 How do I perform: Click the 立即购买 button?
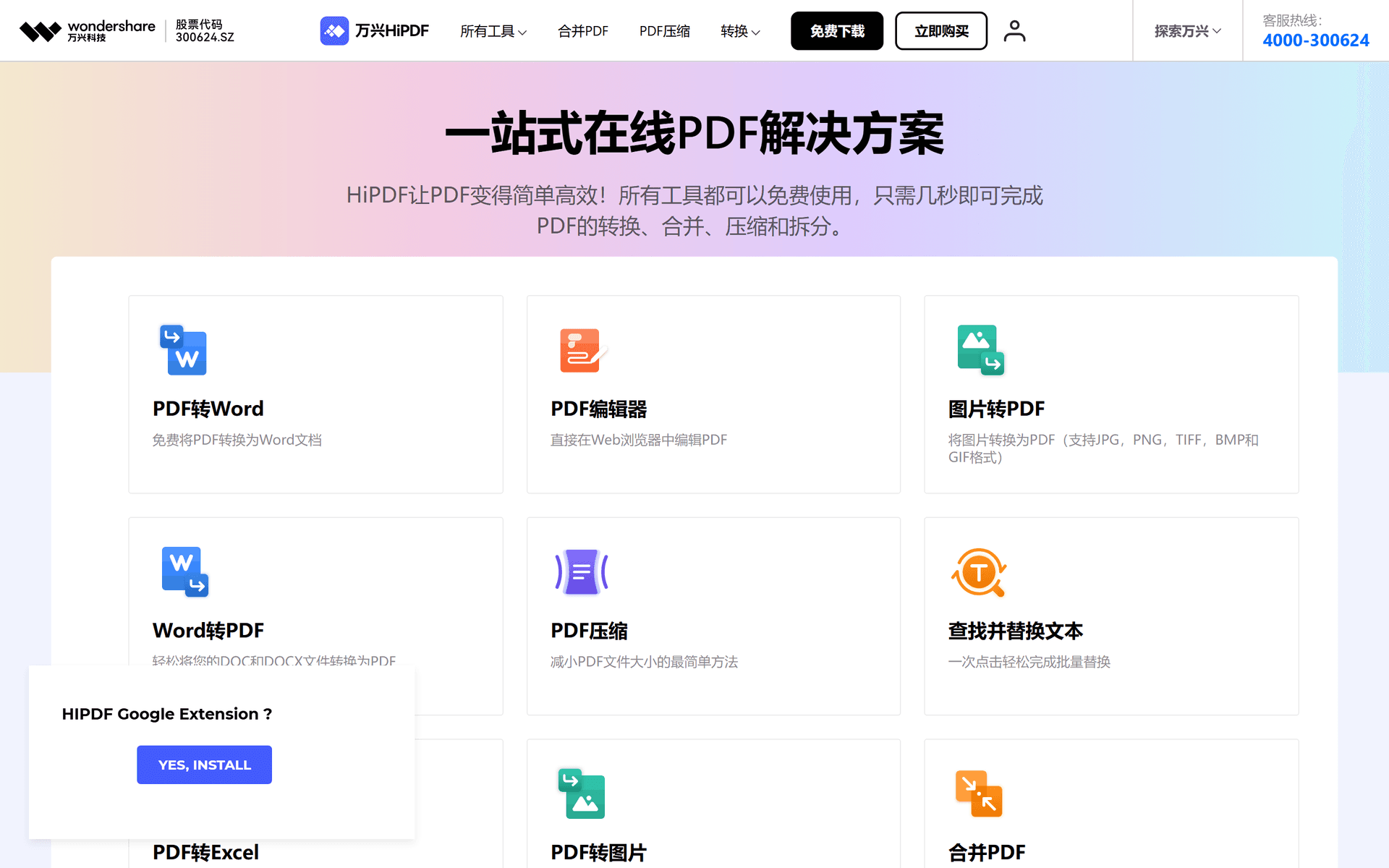(x=941, y=31)
